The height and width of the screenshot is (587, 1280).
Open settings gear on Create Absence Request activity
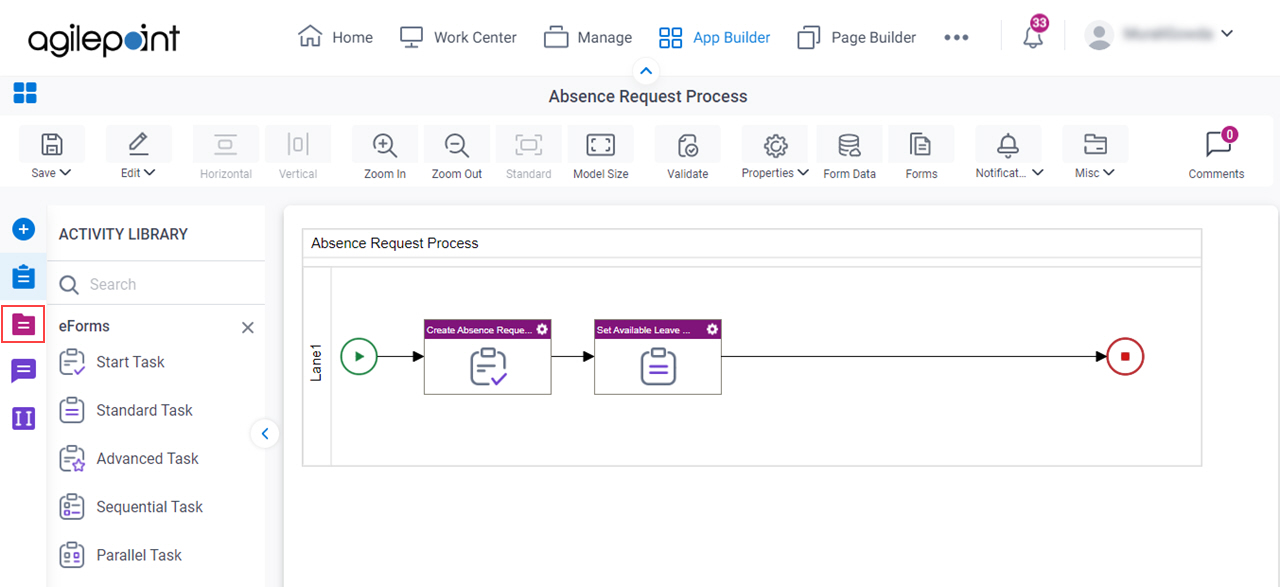point(542,329)
